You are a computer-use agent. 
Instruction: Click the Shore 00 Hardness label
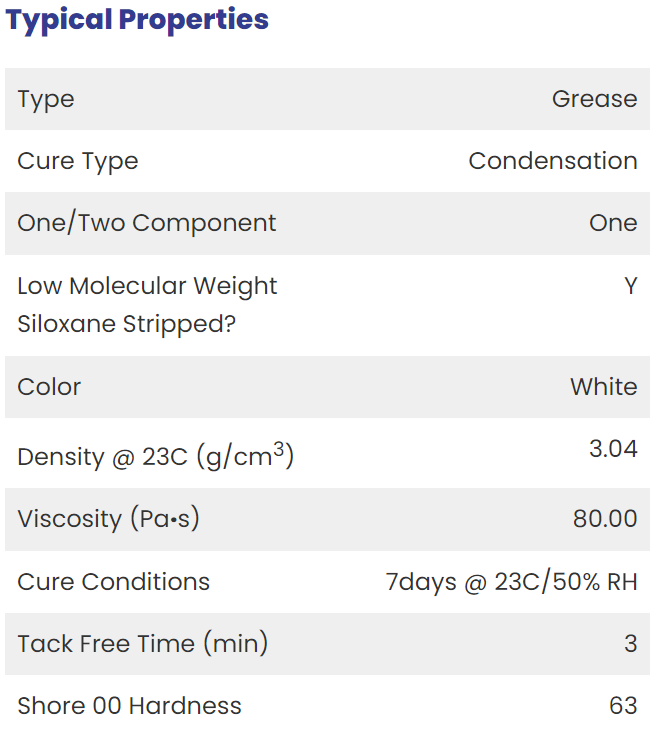tap(129, 706)
